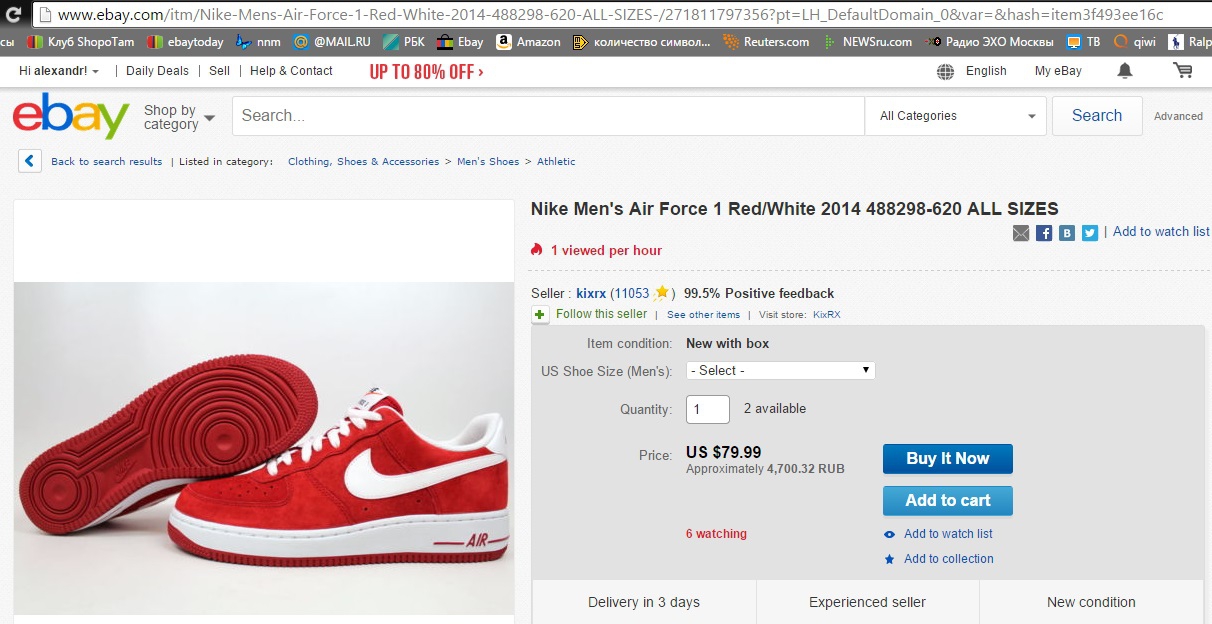Viewport: 1212px width, 624px height.
Task: Expand Shop by category menu
Action: [179, 117]
